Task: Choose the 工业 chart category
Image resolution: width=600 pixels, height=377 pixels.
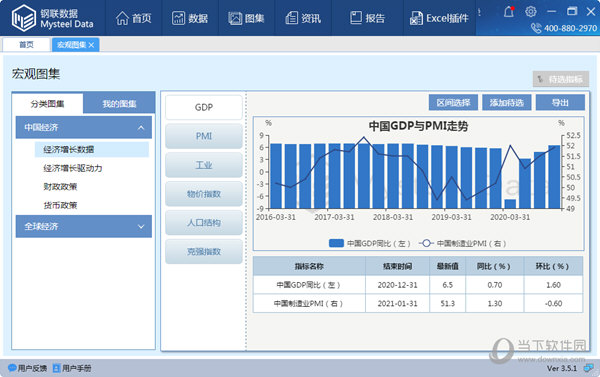Action: point(204,165)
